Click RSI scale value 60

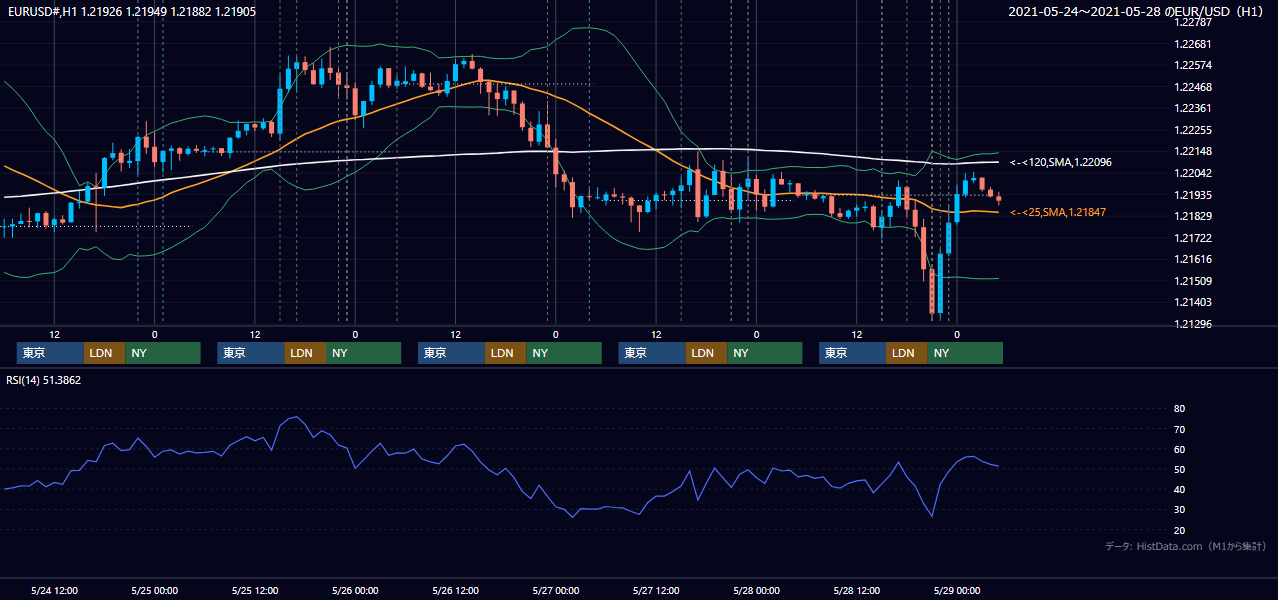click(1179, 449)
